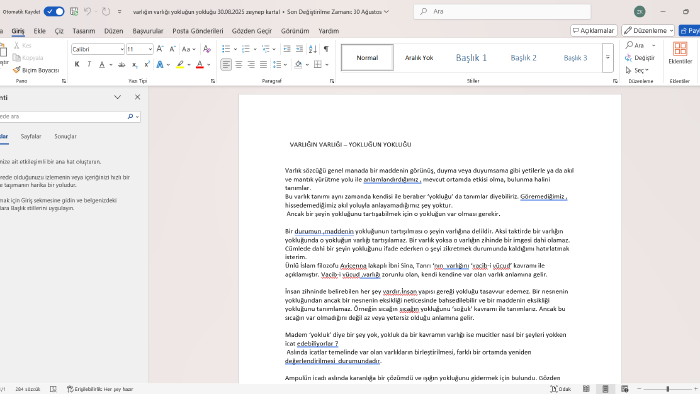Apply superscript formatting

tap(146, 65)
